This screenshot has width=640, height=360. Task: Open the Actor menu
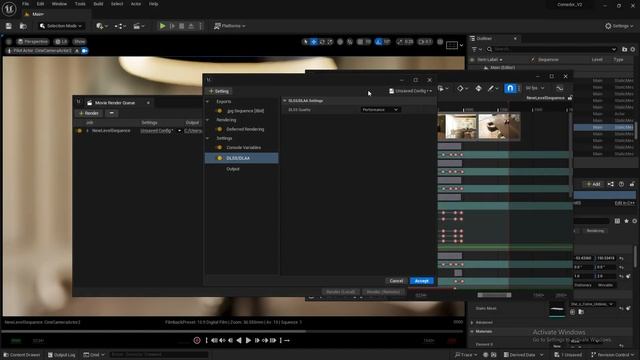click(136, 4)
